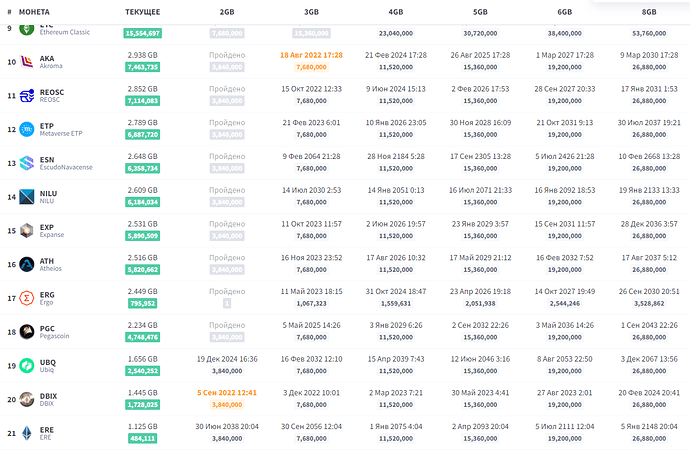Image resolution: width=690 pixels, height=450 pixels.
Task: Open the ETP coin name link
Action: pyautogui.click(x=47, y=126)
